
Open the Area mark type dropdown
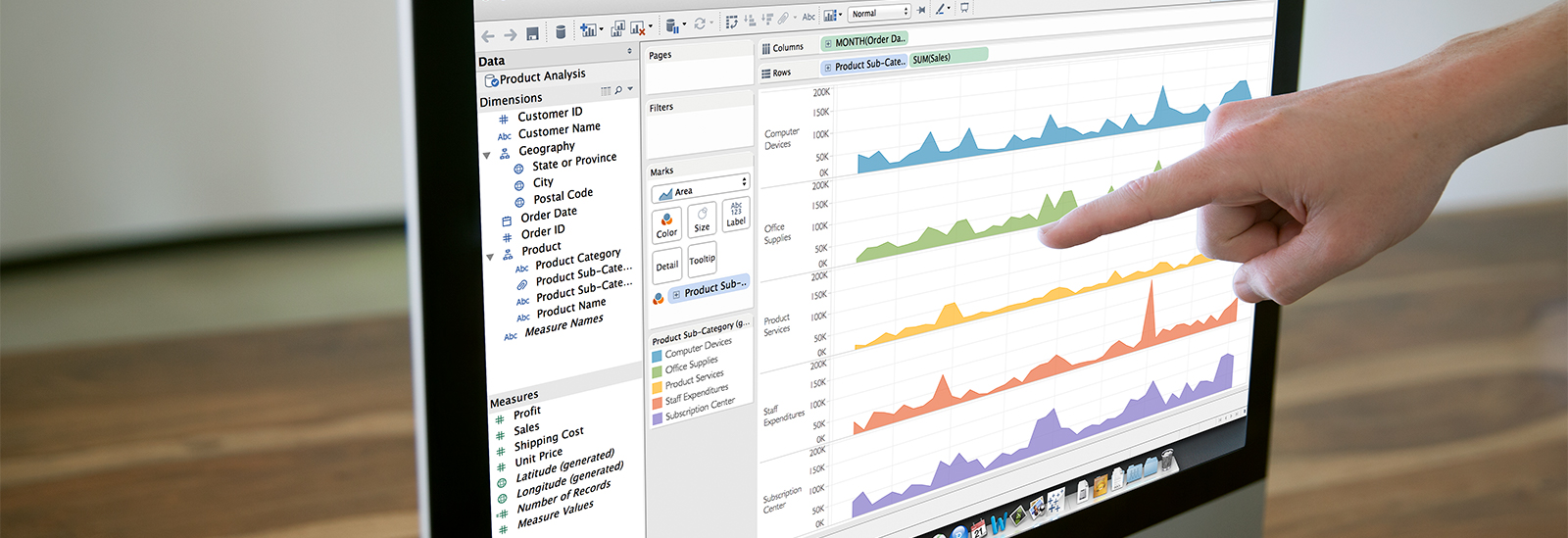[x=700, y=188]
